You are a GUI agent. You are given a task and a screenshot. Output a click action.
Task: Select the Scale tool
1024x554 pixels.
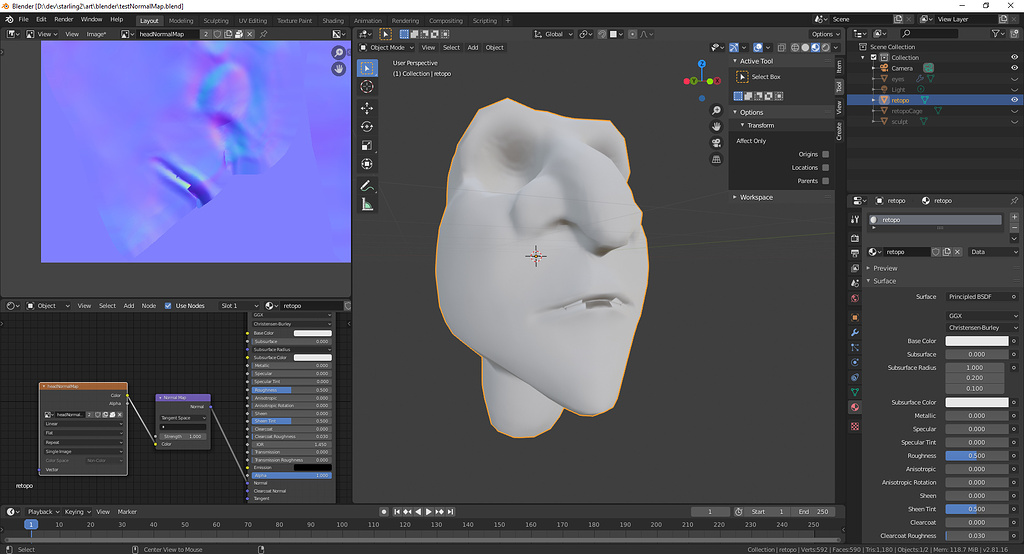click(367, 145)
